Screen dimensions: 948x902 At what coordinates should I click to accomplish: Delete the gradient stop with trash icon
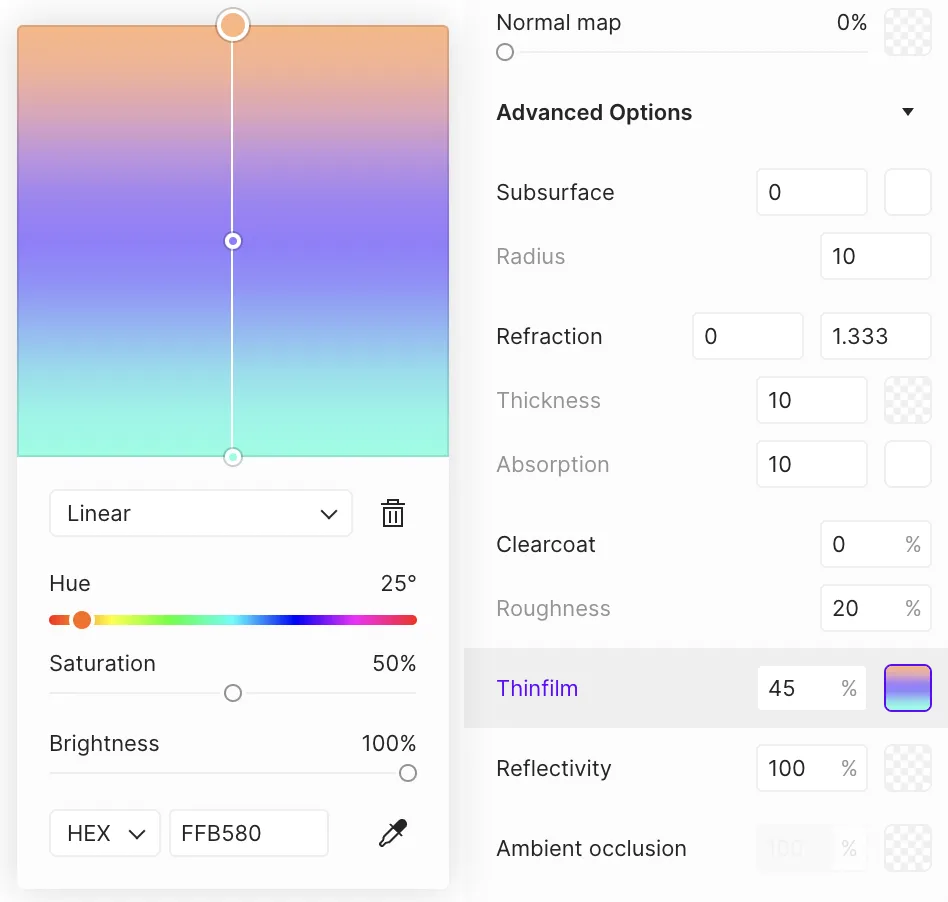tap(393, 514)
